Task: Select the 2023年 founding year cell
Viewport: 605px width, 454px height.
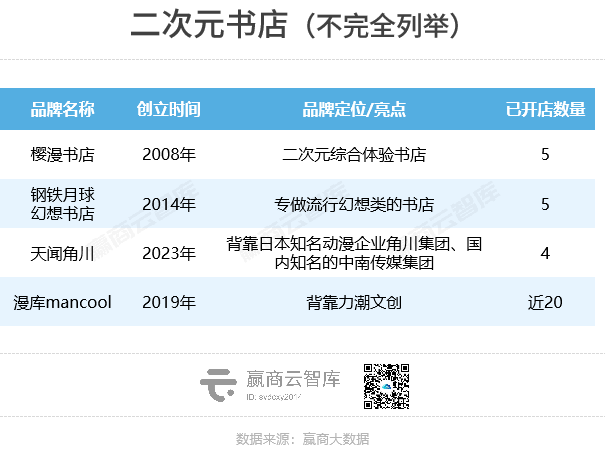Action: click(169, 253)
